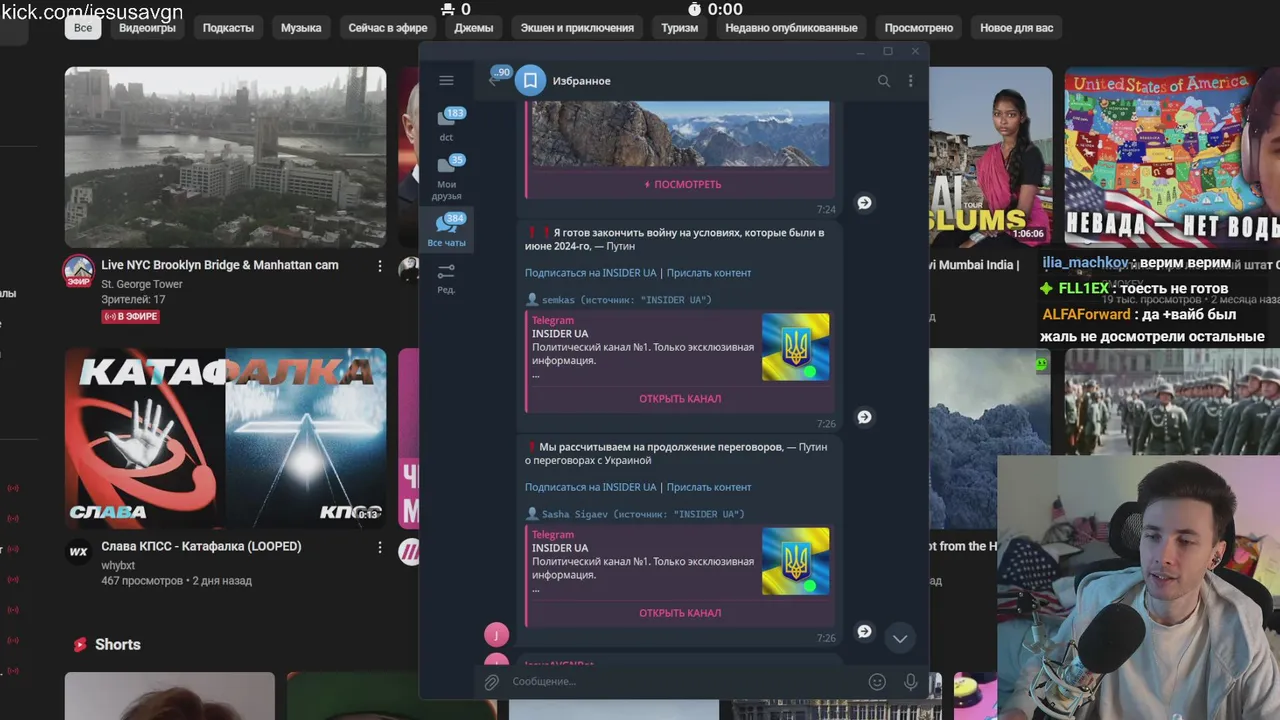1280x720 pixels.
Task: Open the emoji picker
Action: coord(877,682)
